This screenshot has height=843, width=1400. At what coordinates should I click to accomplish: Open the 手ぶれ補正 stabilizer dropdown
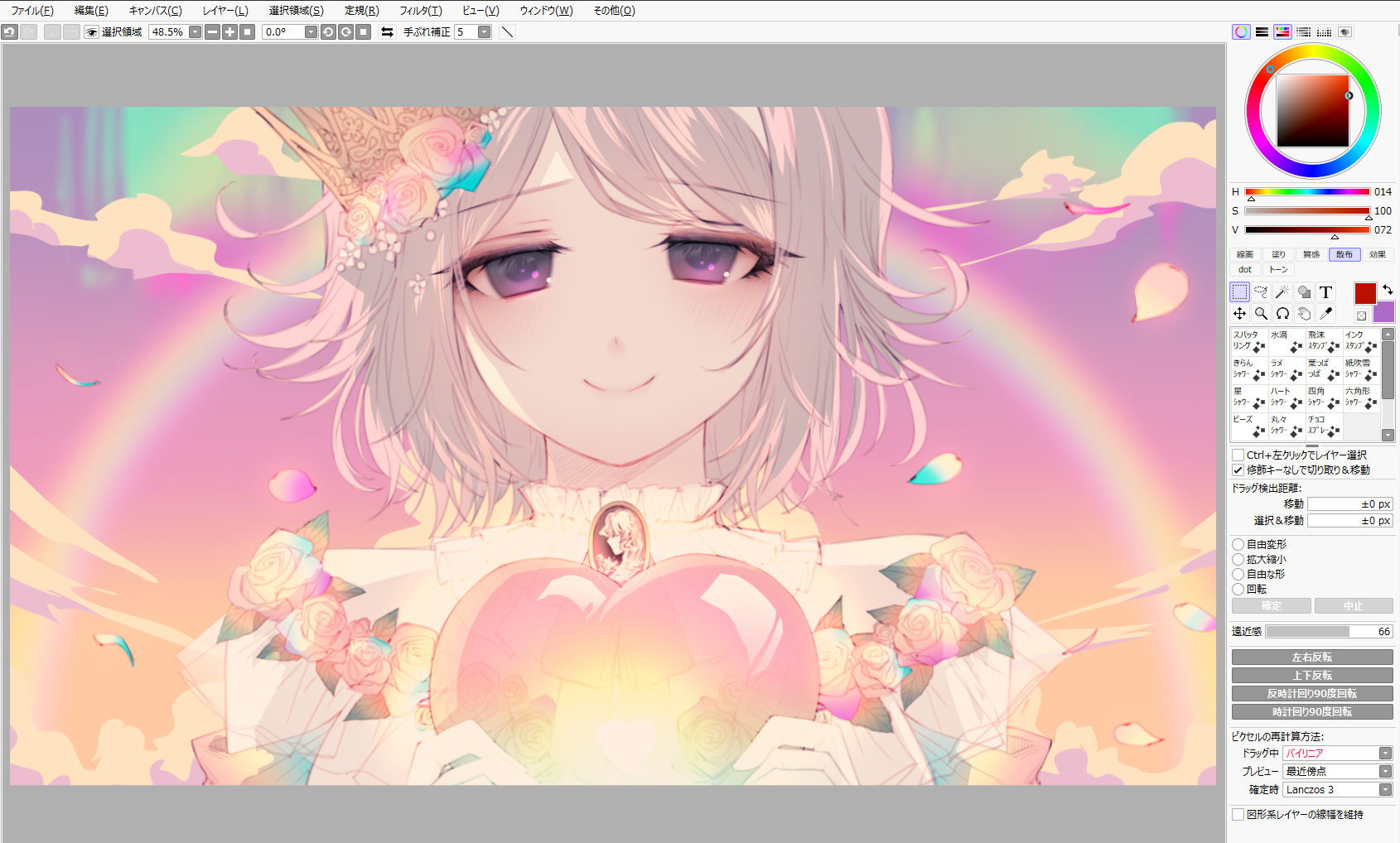tap(485, 32)
